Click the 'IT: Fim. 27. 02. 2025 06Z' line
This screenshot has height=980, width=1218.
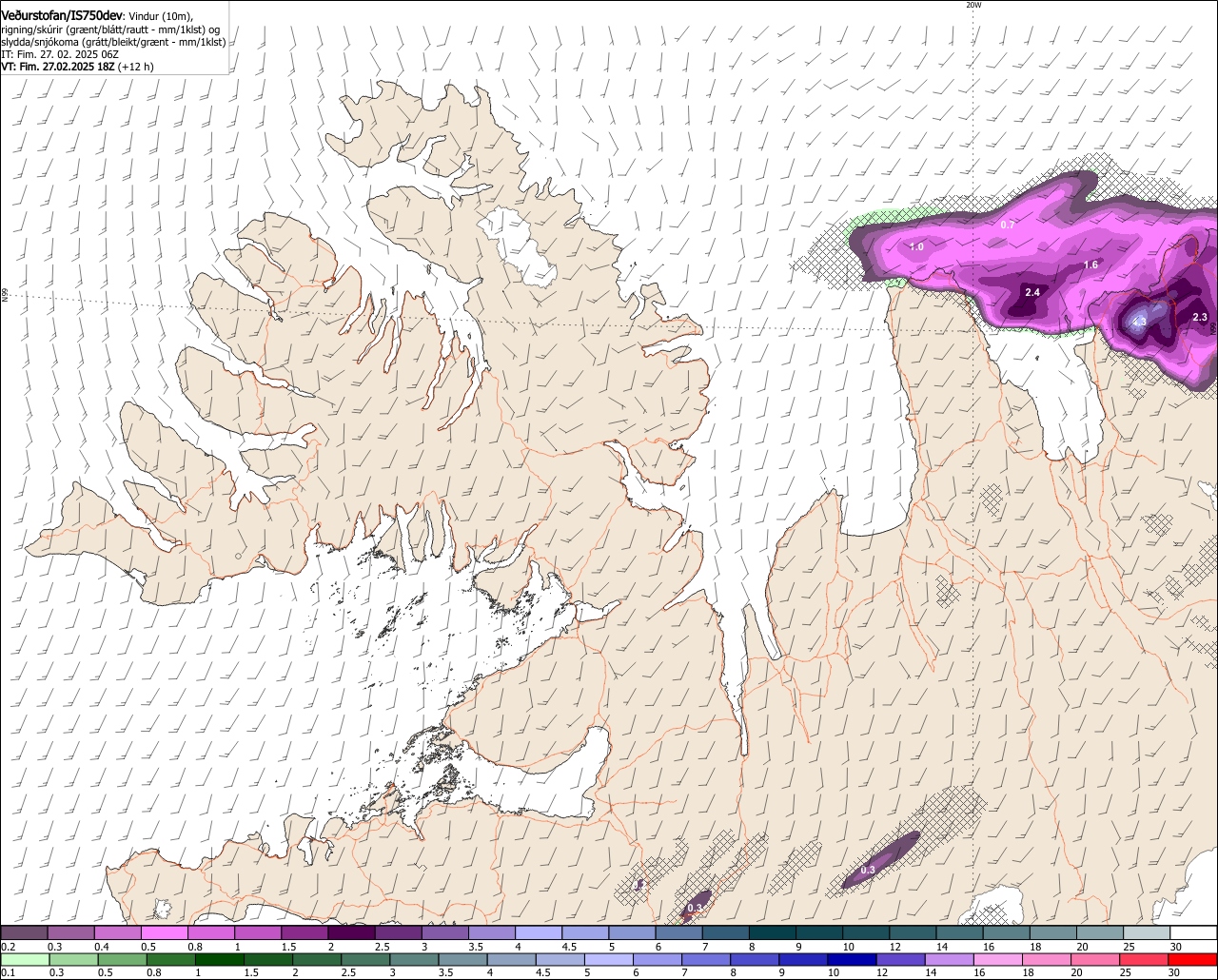(59, 54)
